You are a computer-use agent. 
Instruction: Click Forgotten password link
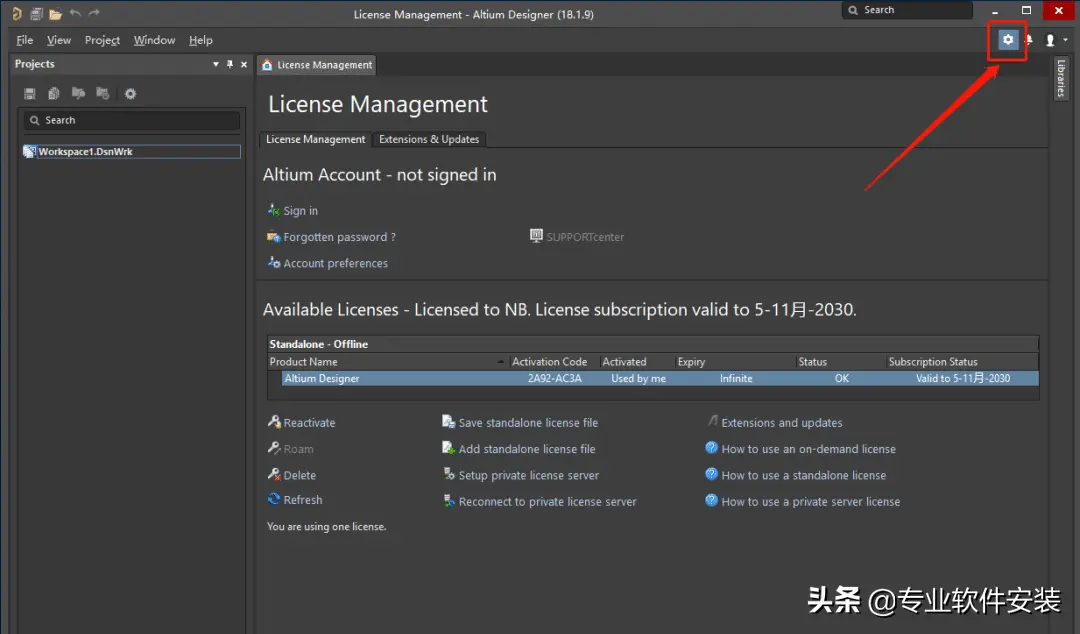click(340, 237)
